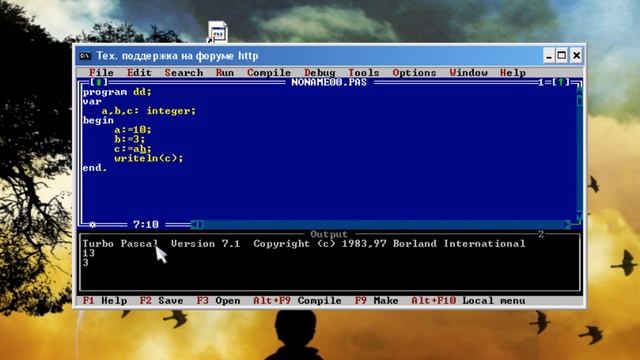This screenshot has height=360, width=640.
Task: Maximize the console window
Action: [x=562, y=56]
